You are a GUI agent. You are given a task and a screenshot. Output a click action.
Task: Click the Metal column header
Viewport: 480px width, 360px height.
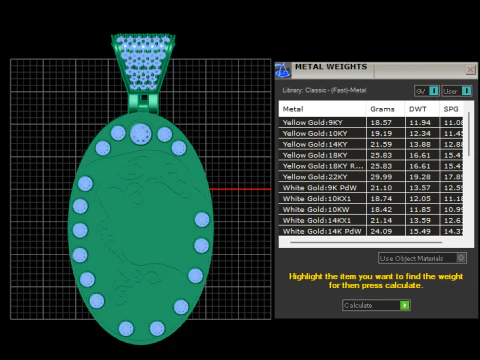click(322, 109)
